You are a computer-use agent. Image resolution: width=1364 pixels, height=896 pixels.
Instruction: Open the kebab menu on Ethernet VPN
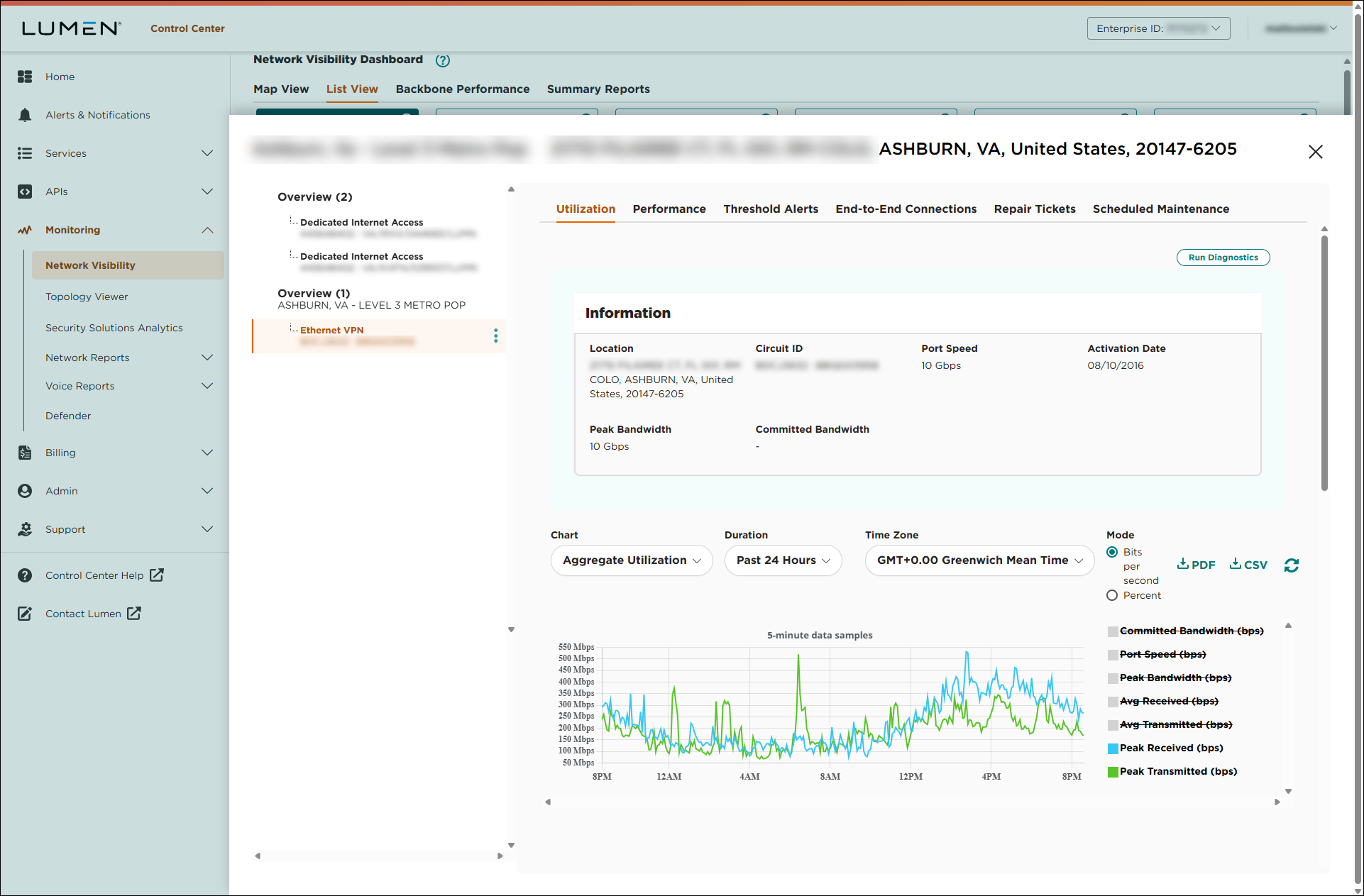click(495, 336)
